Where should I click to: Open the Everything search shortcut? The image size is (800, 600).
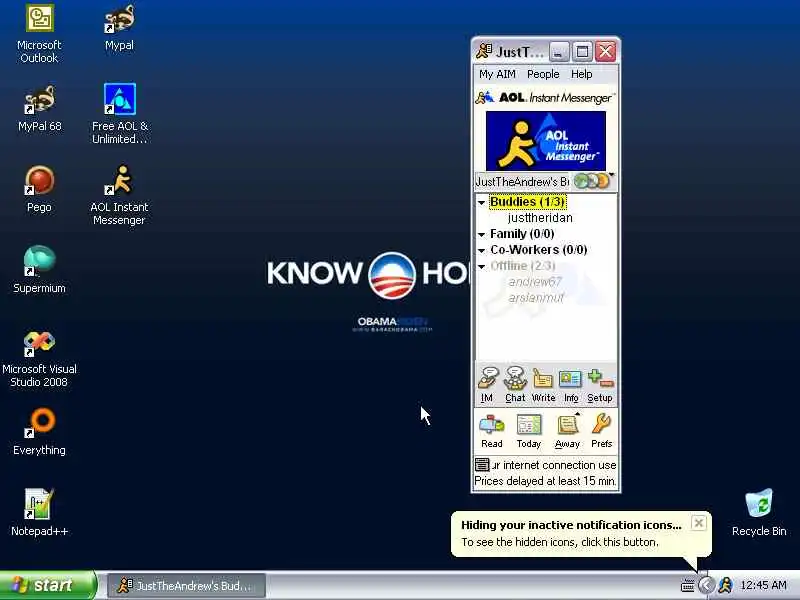coord(39,432)
